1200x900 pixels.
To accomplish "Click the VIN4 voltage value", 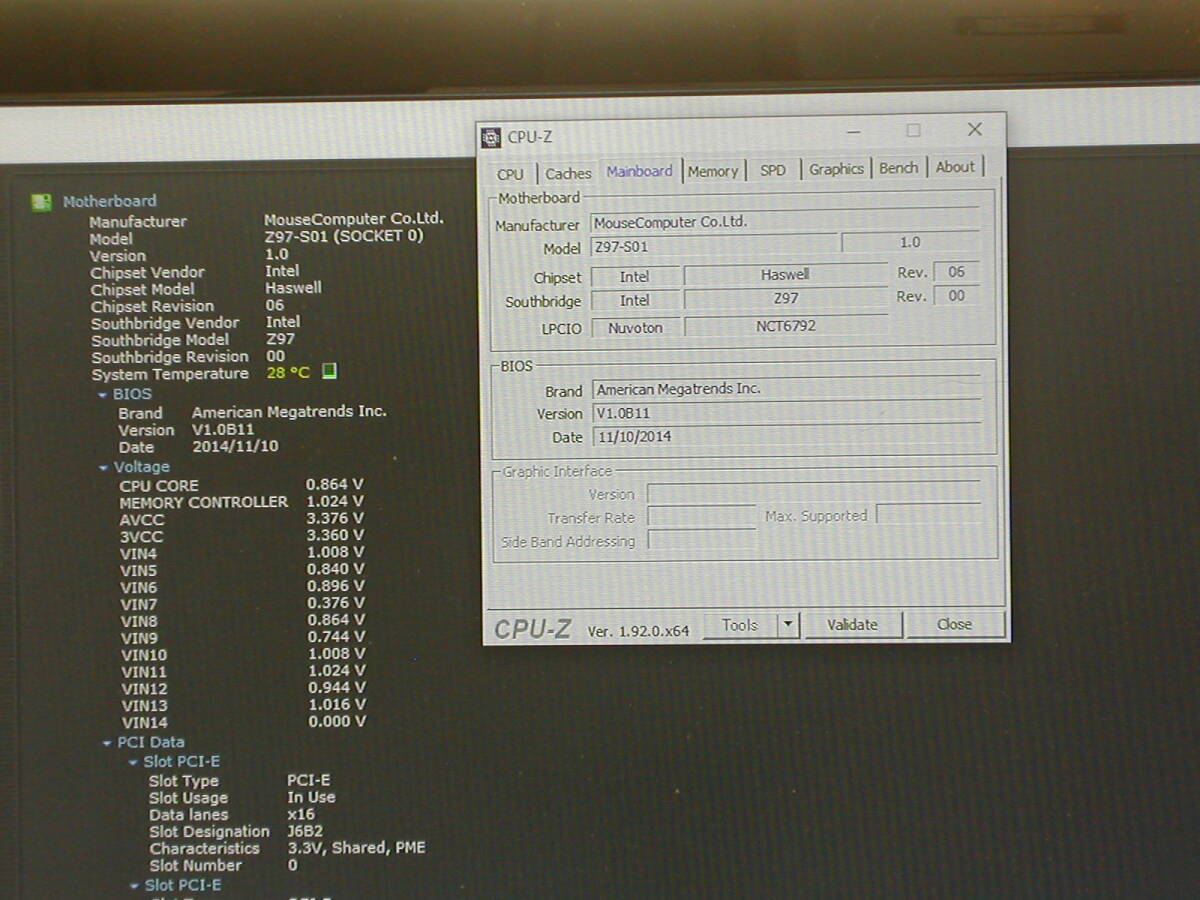I will pos(335,552).
